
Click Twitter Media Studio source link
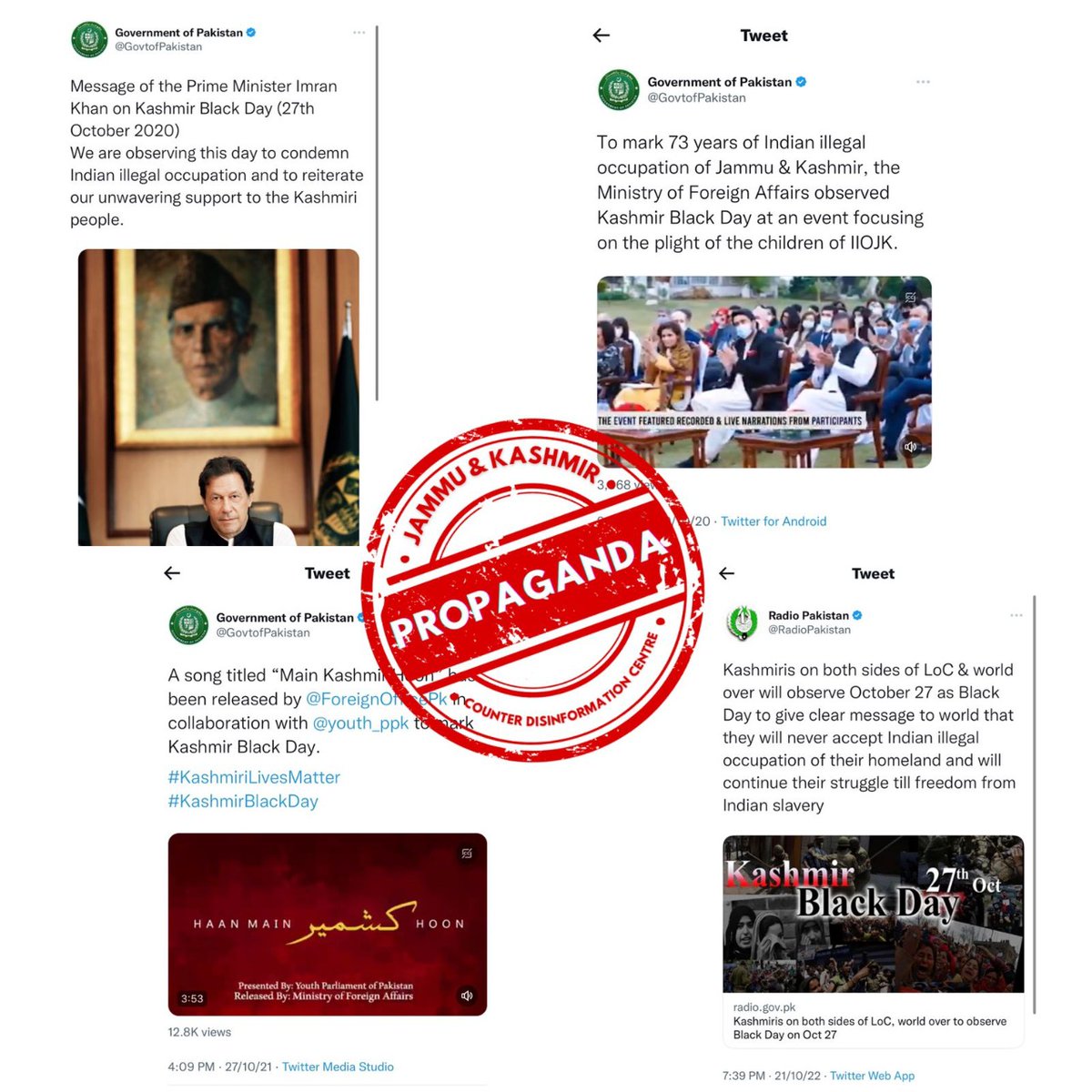(x=338, y=1067)
